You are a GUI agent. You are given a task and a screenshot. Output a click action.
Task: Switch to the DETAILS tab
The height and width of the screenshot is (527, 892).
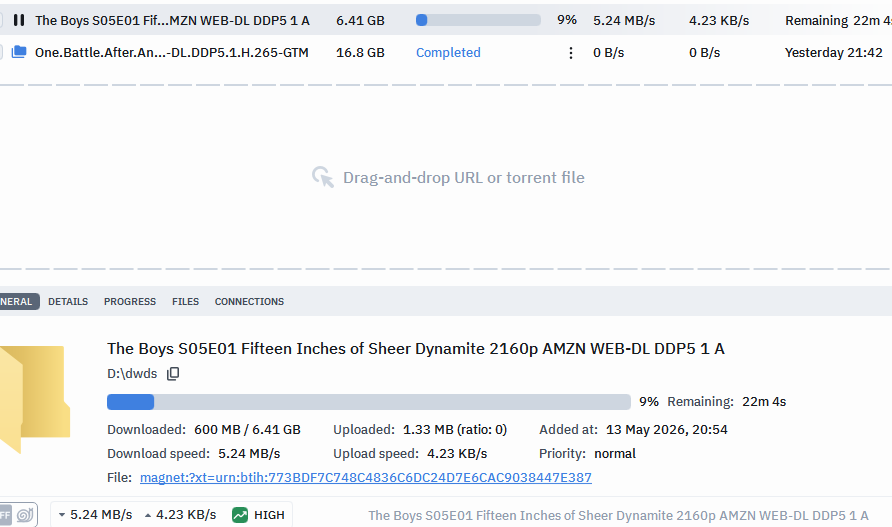[68, 302]
